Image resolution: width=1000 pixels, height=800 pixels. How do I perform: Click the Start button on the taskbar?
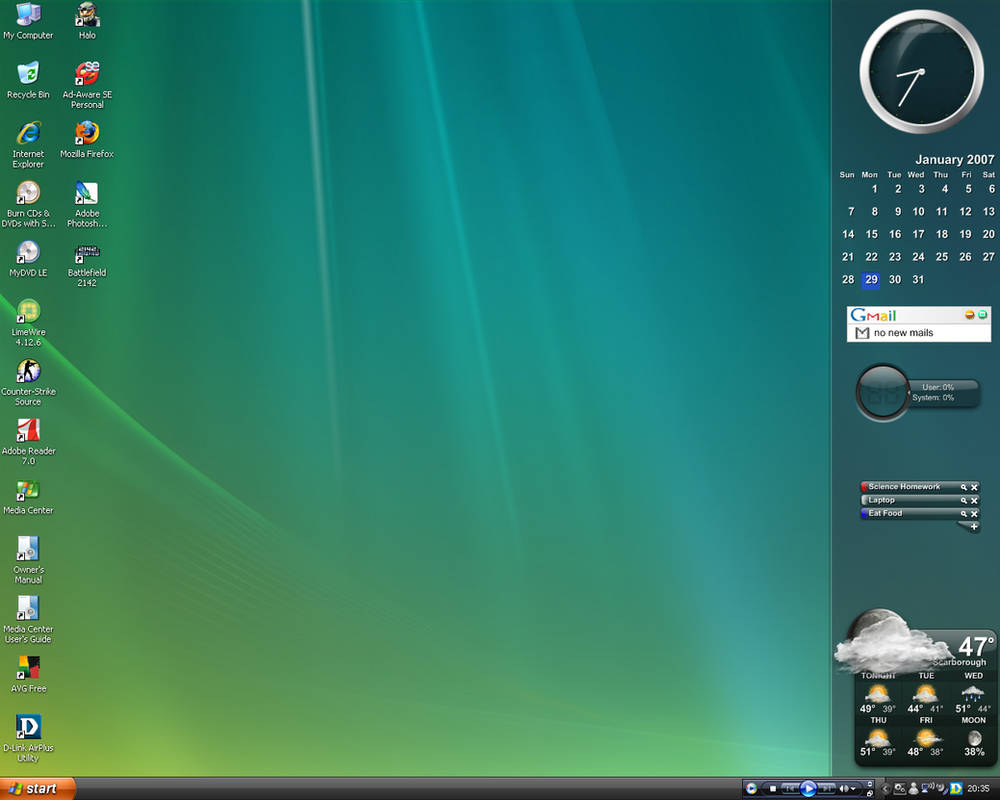[x=37, y=789]
